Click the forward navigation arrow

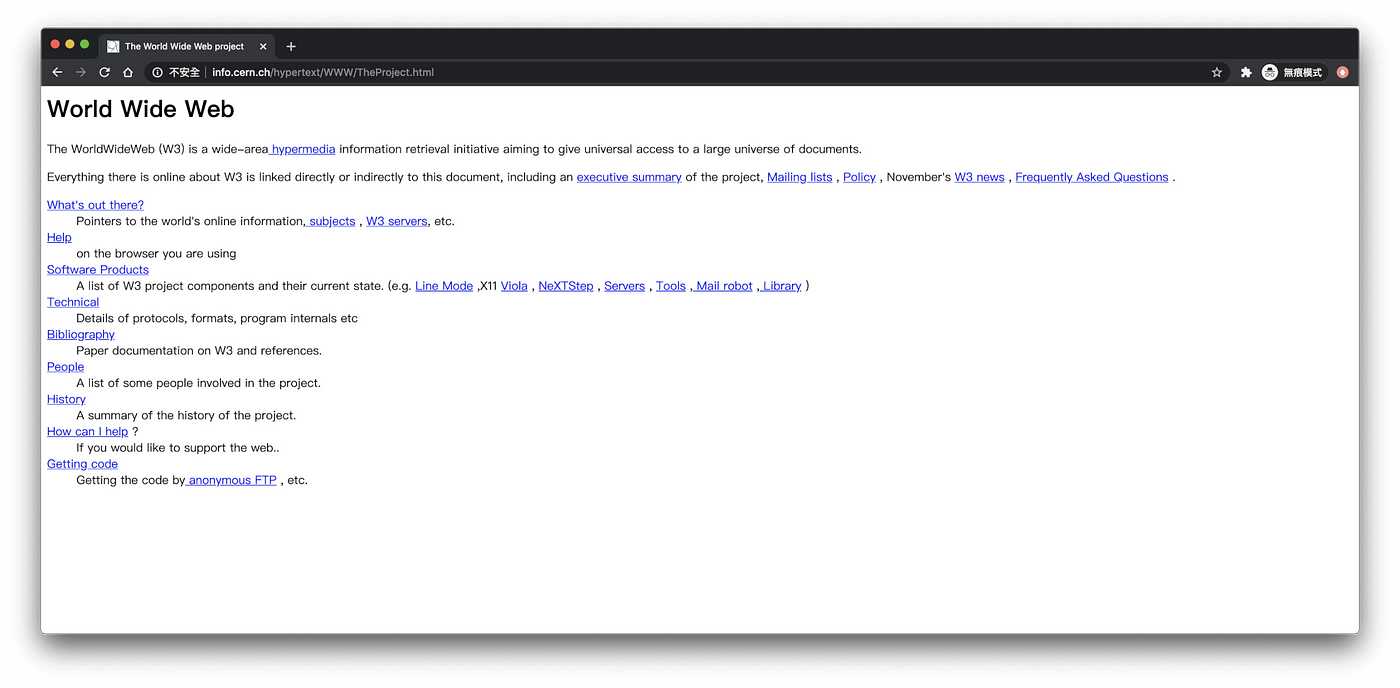(x=81, y=72)
